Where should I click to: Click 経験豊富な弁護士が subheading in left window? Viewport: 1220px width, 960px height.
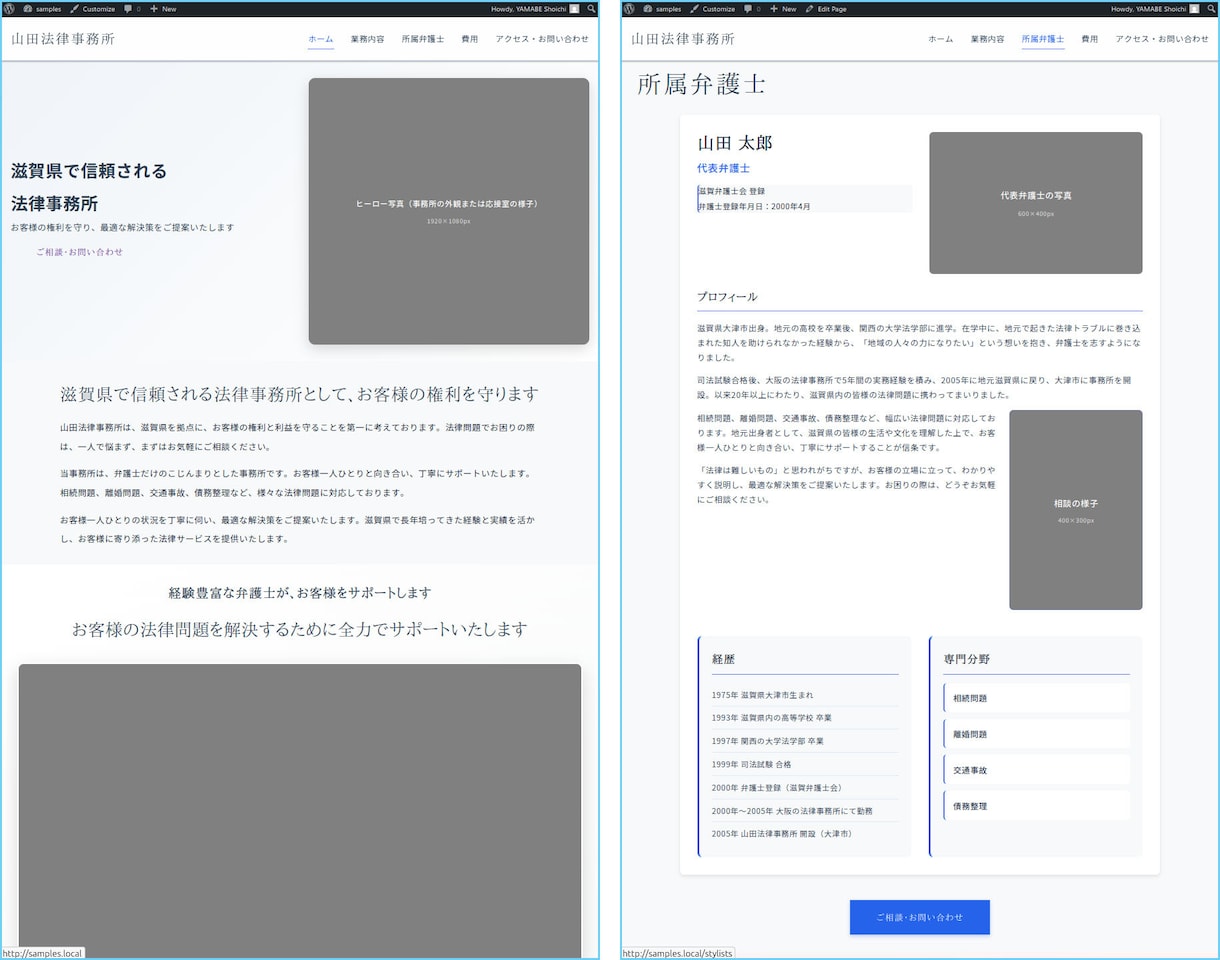(300, 593)
